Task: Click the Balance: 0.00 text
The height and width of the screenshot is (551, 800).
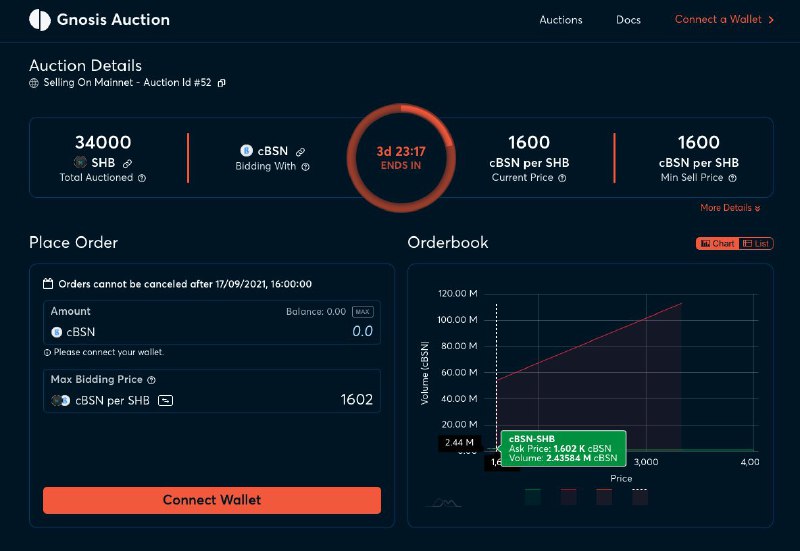Action: point(316,312)
